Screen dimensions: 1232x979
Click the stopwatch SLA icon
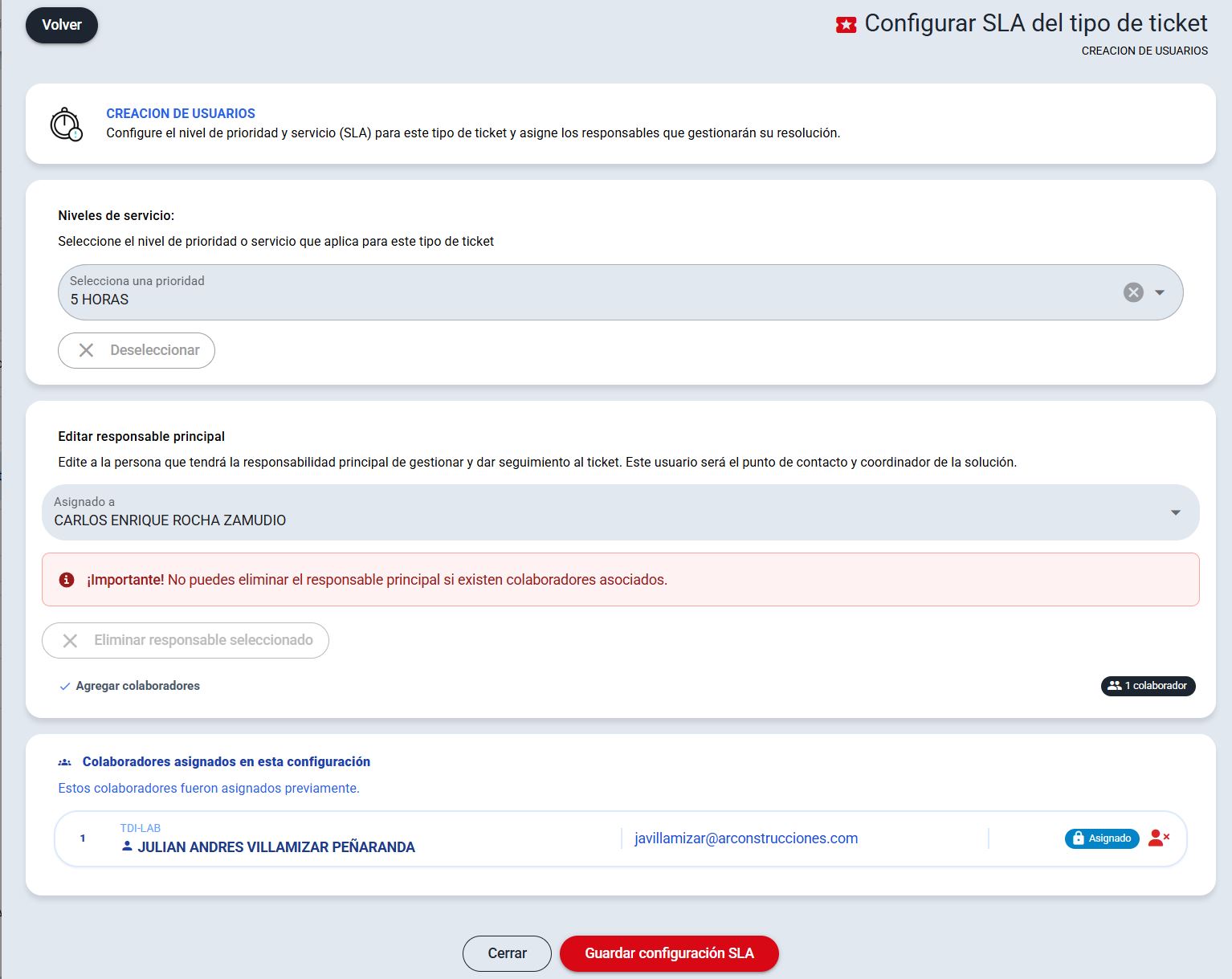[x=66, y=124]
